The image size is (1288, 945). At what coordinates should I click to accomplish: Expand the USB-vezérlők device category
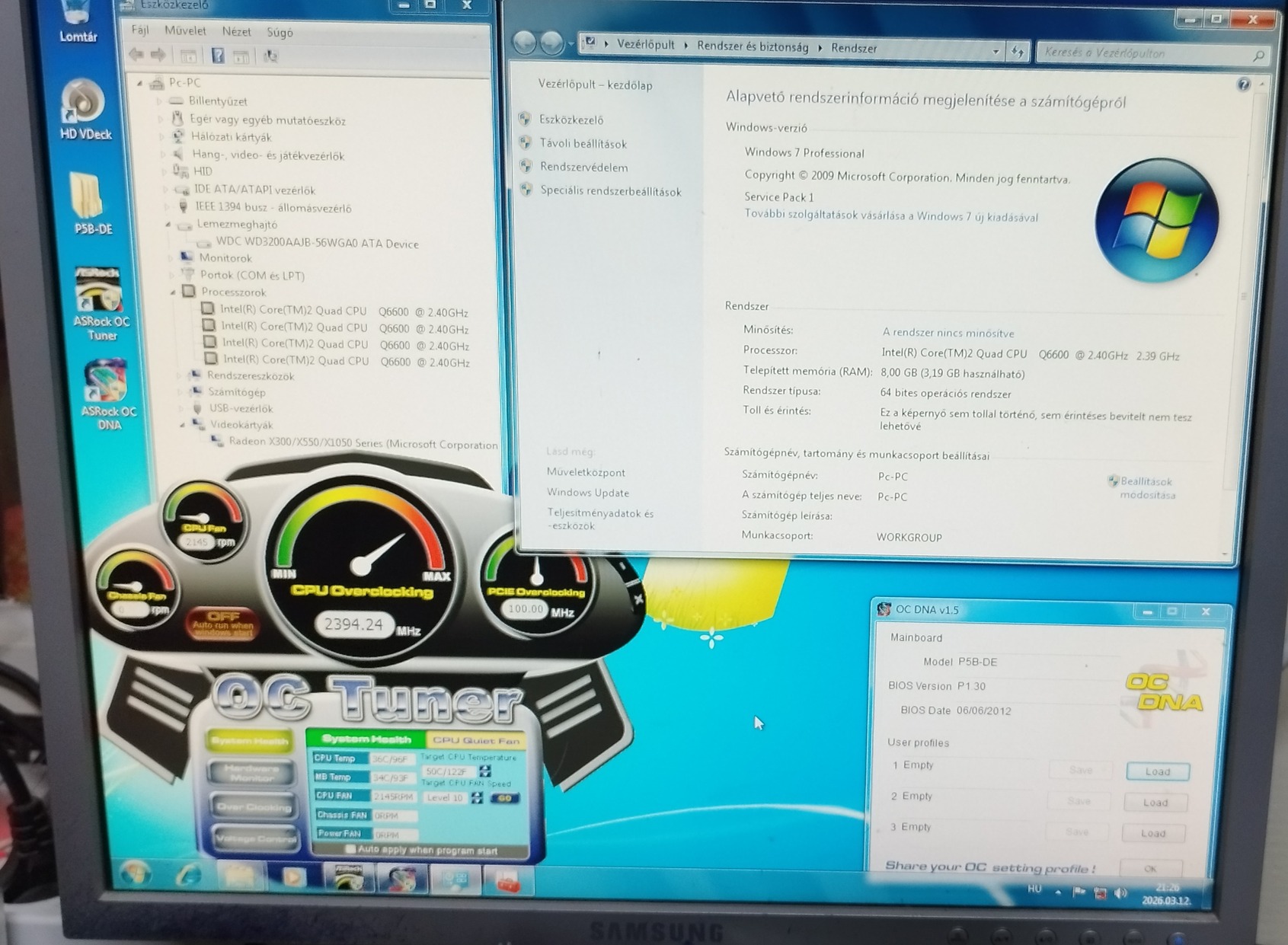point(181,408)
